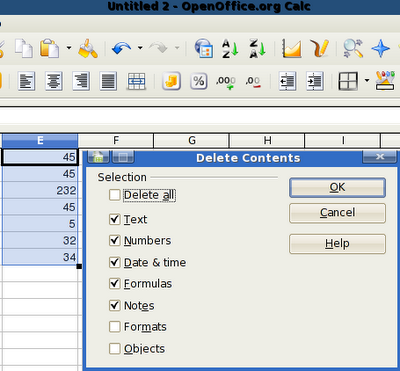The height and width of the screenshot is (371, 400).
Task: Uncheck the Formulas checkbox
Action: pos(115,284)
